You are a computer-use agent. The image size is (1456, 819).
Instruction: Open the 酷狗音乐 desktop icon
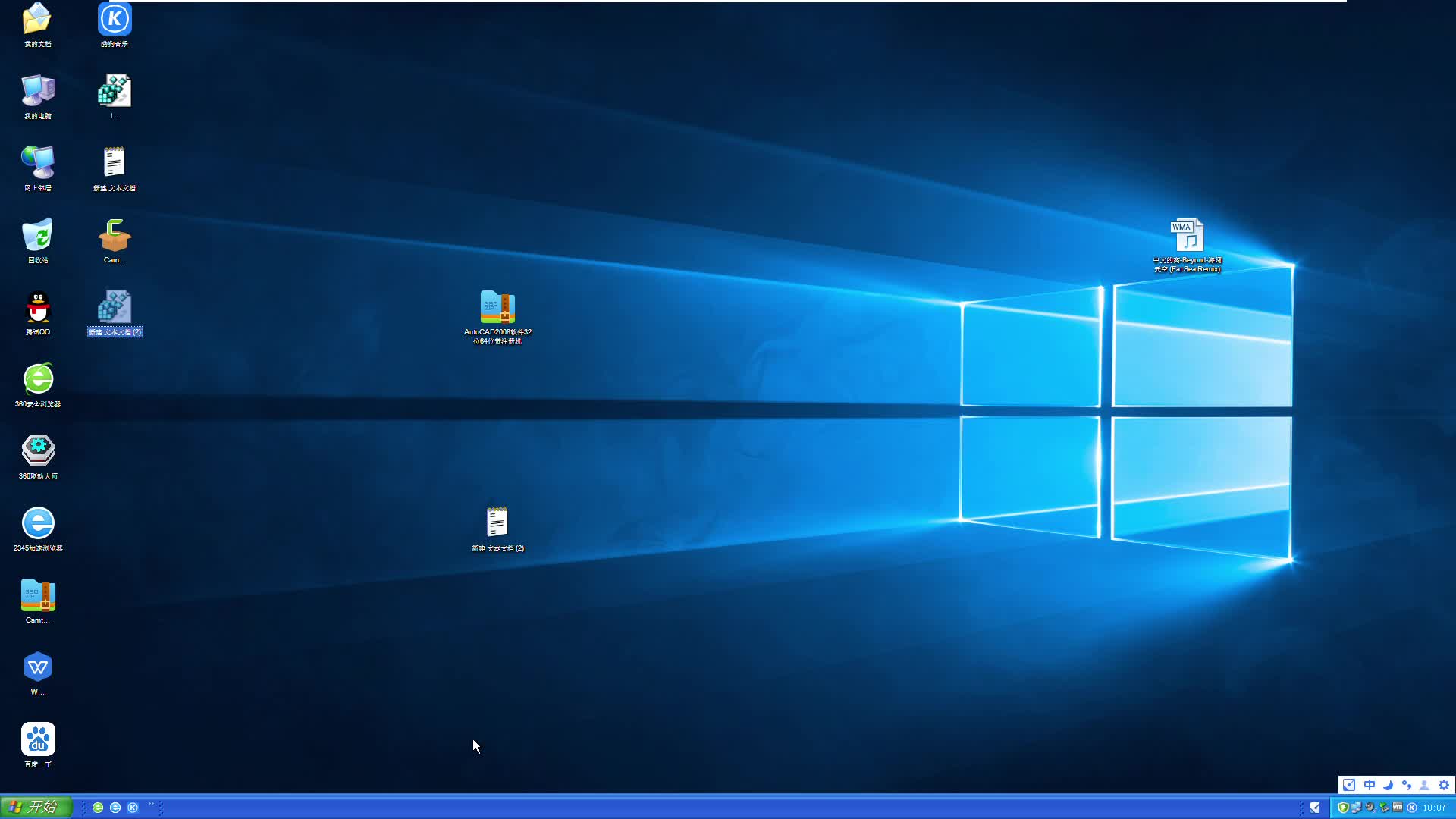click(x=115, y=20)
